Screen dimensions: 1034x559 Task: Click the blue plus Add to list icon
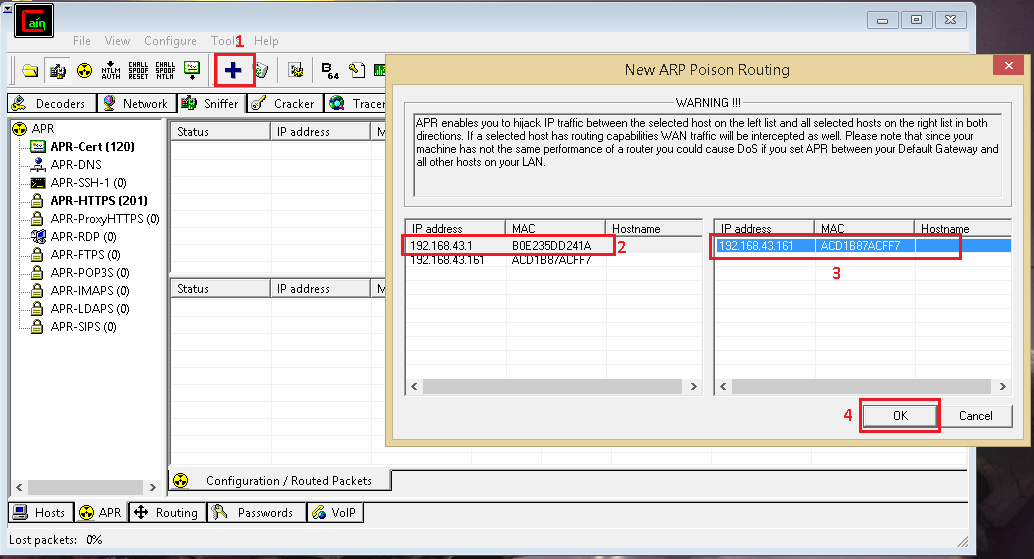233,70
